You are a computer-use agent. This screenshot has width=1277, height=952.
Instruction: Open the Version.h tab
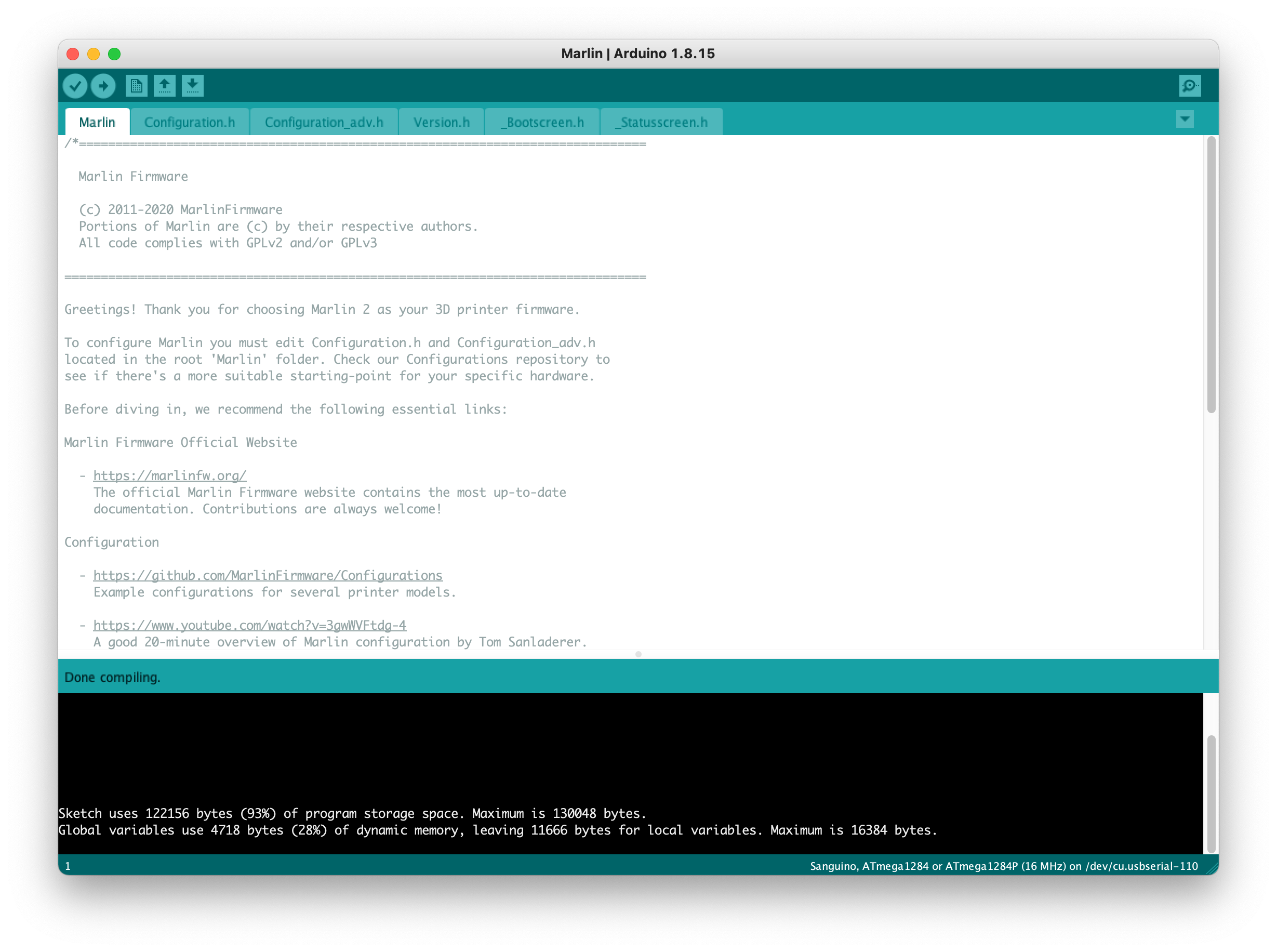pos(441,122)
